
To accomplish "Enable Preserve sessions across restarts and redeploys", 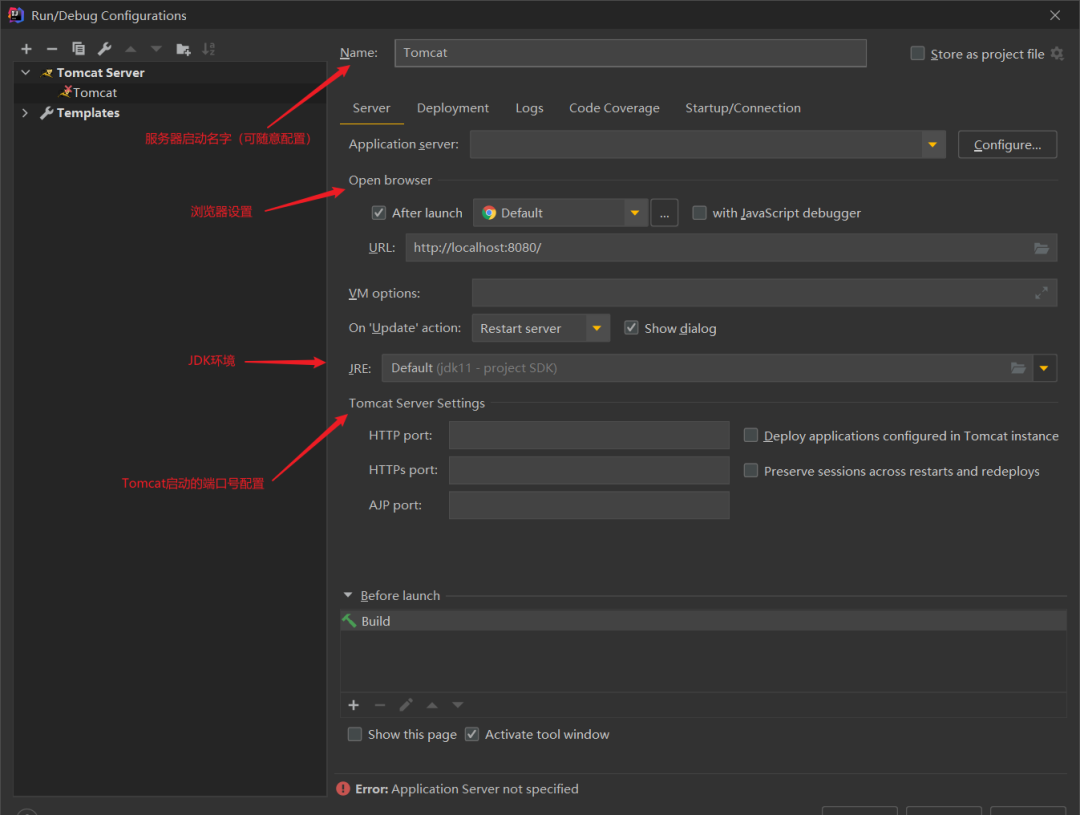I will pos(751,471).
